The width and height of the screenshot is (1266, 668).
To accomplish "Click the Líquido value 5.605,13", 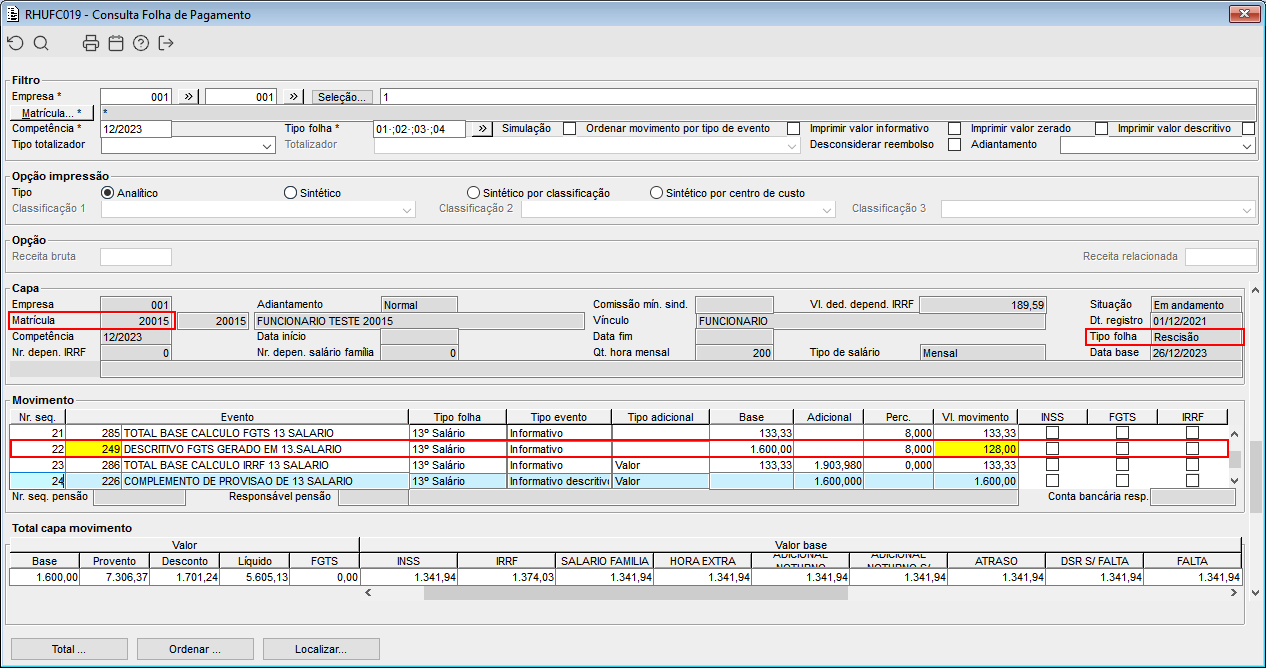I will coord(255,577).
